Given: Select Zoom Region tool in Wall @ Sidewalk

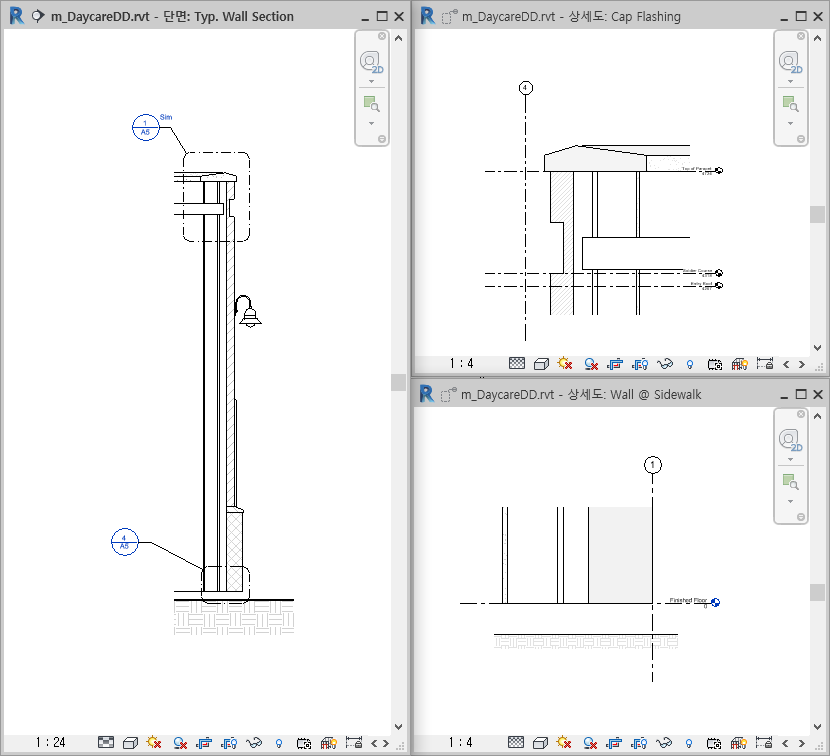Looking at the screenshot, I should pyautogui.click(x=790, y=482).
